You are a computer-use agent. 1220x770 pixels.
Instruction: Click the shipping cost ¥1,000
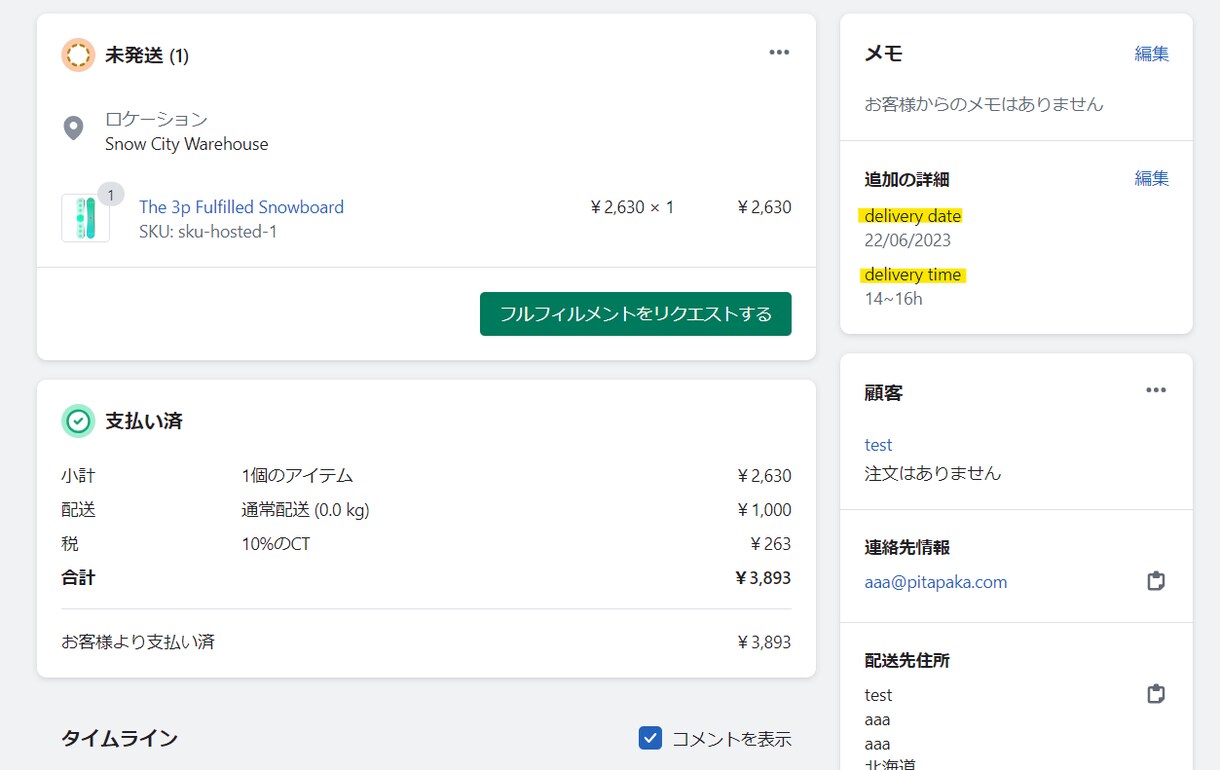click(x=764, y=510)
